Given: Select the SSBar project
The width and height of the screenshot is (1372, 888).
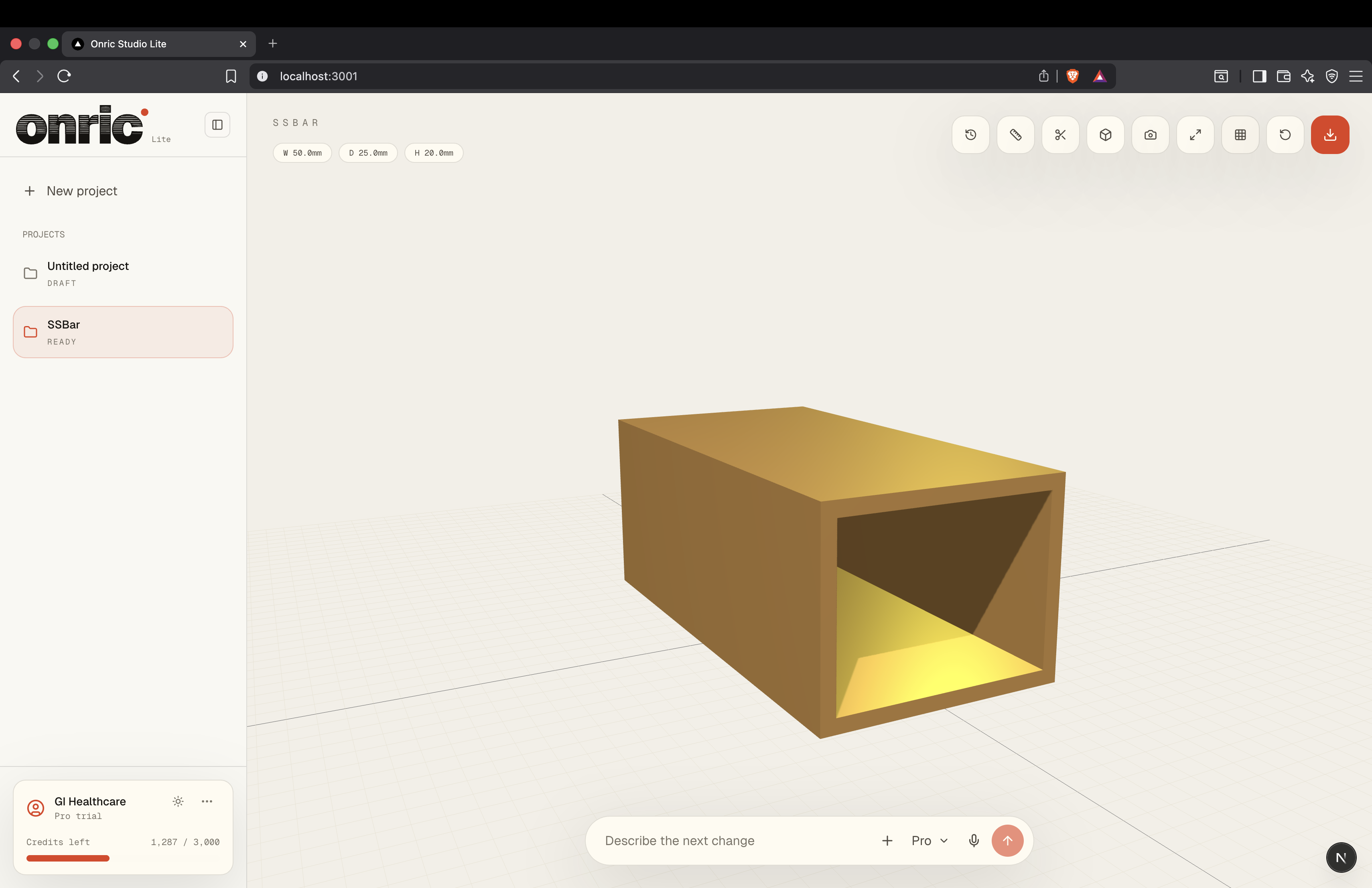Looking at the screenshot, I should coord(123,332).
